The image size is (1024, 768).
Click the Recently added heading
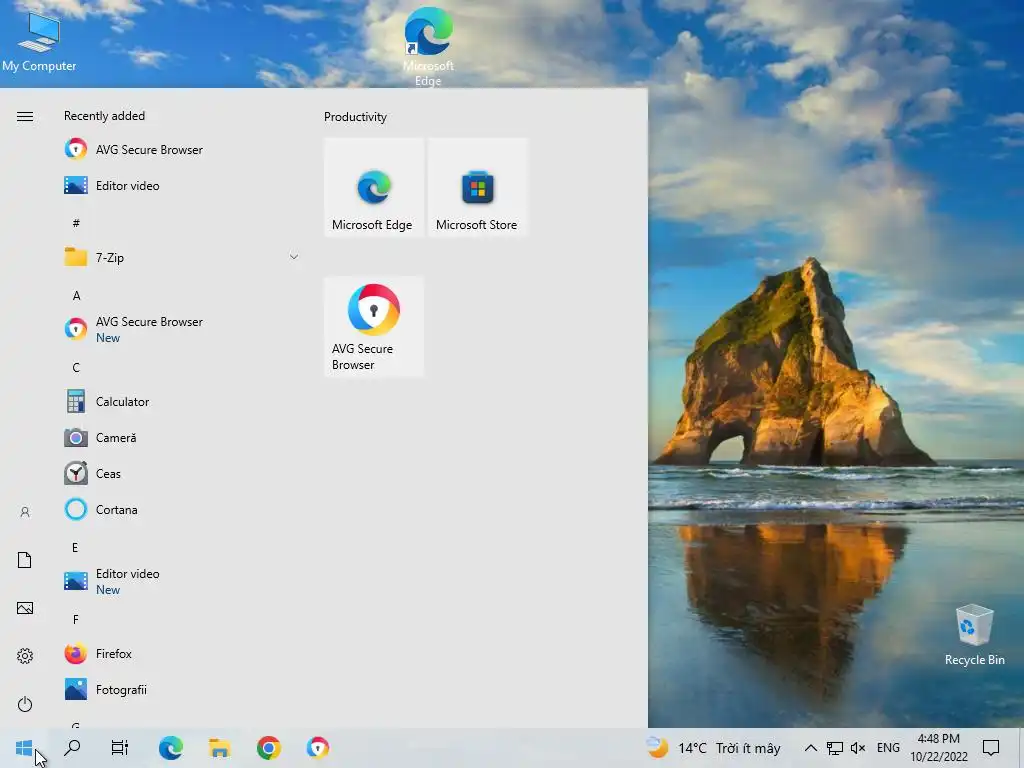point(104,116)
